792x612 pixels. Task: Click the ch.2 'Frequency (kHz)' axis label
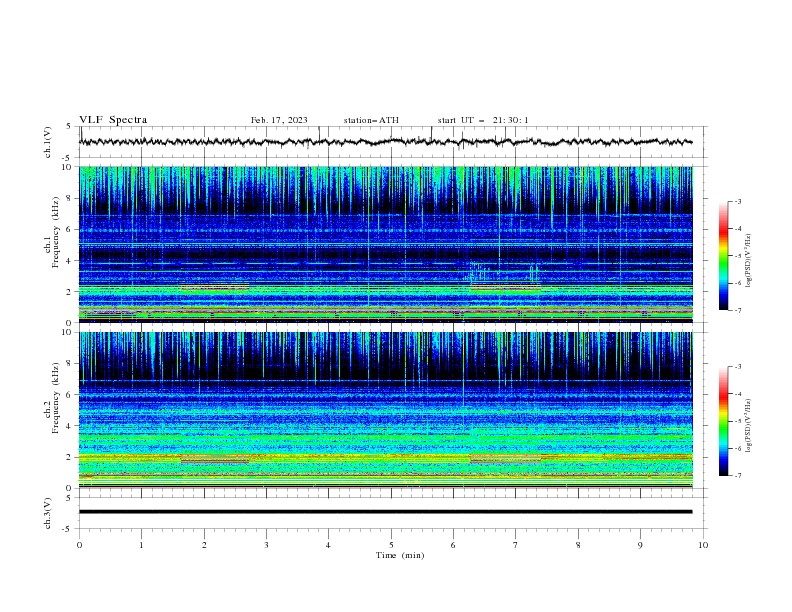tap(55, 398)
